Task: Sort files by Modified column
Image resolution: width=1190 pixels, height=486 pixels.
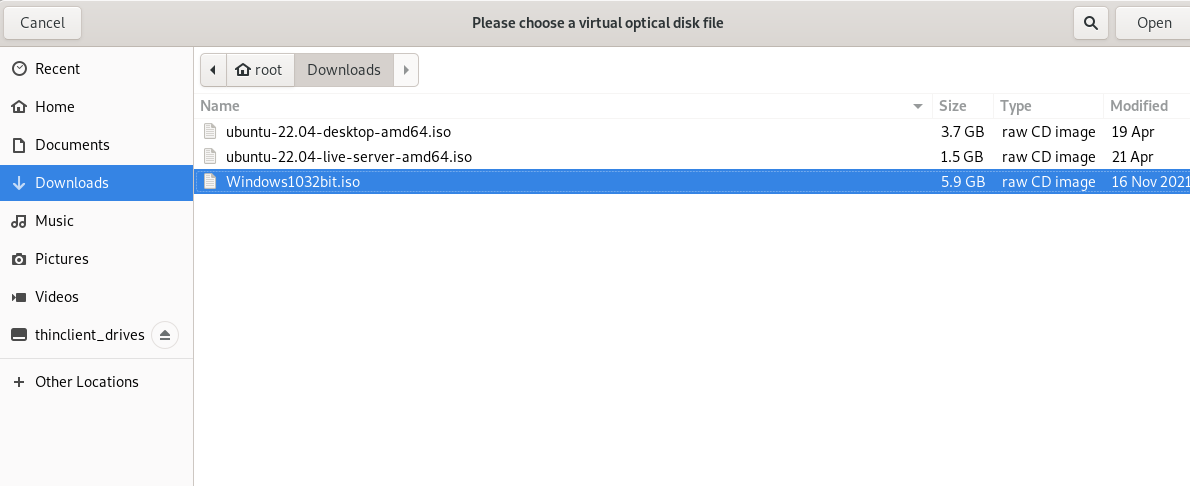Action: 1146,106
